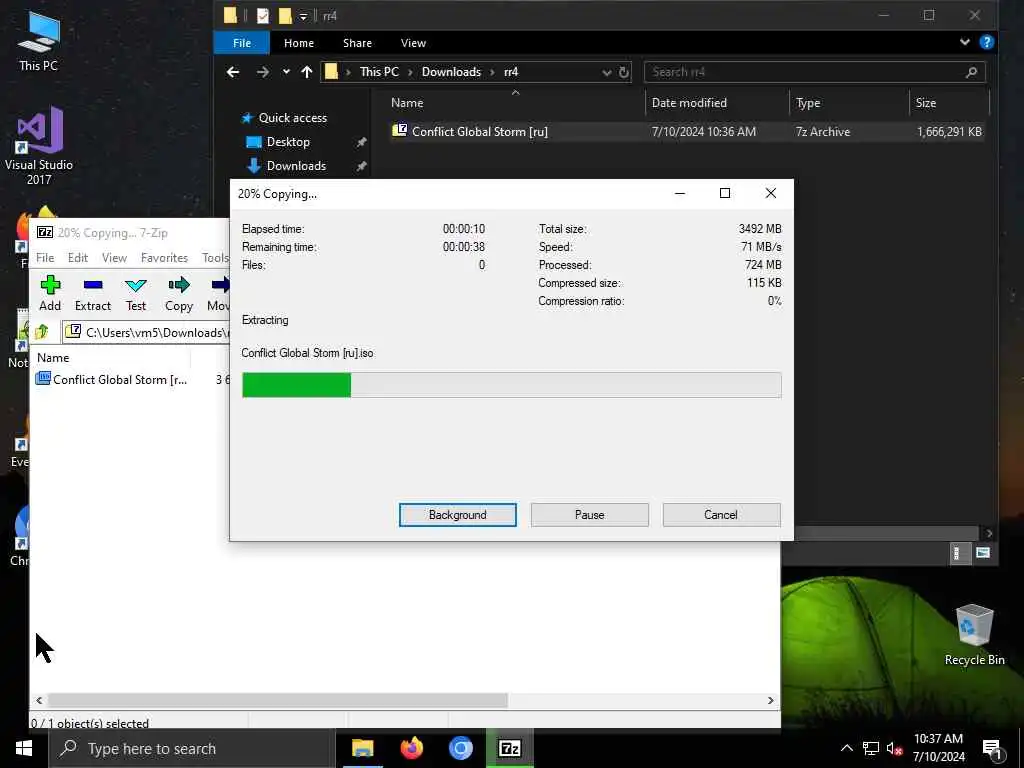1024x768 pixels.
Task: Expand the Explorer ribbon chevron
Action: point(965,42)
